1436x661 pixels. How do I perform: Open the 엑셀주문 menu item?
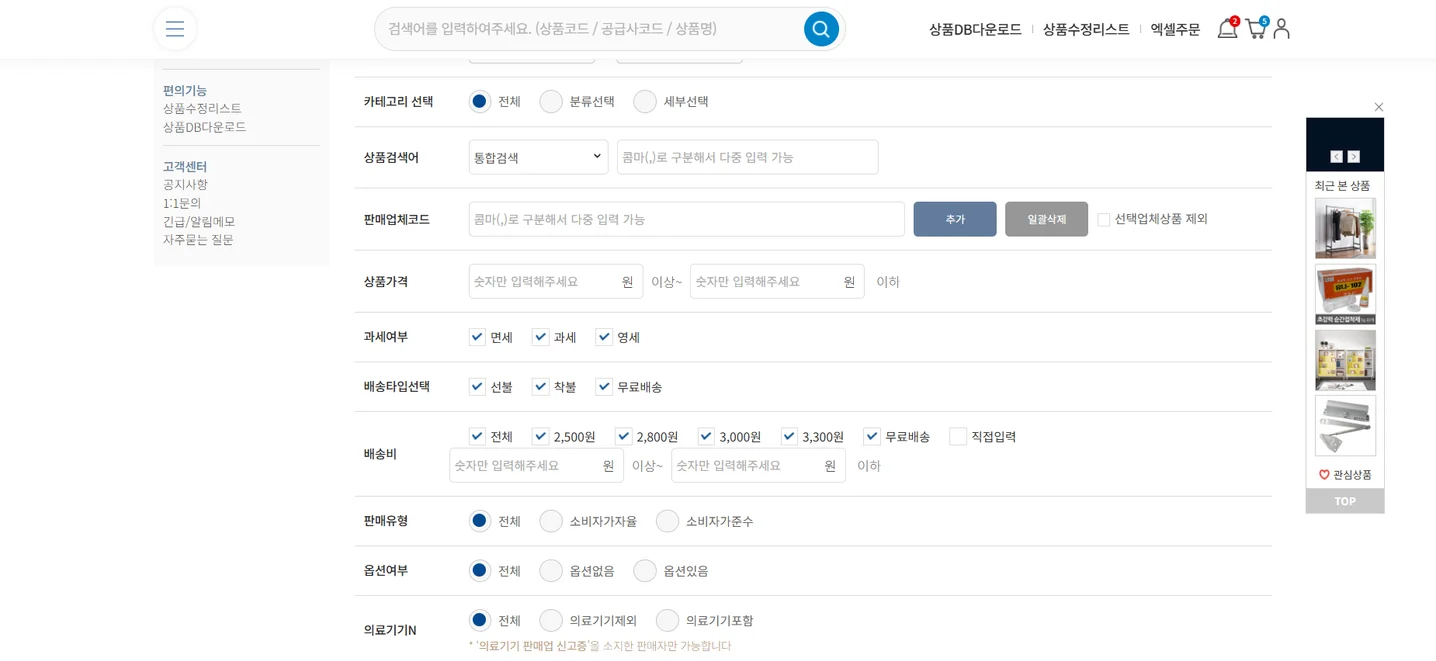click(1175, 30)
